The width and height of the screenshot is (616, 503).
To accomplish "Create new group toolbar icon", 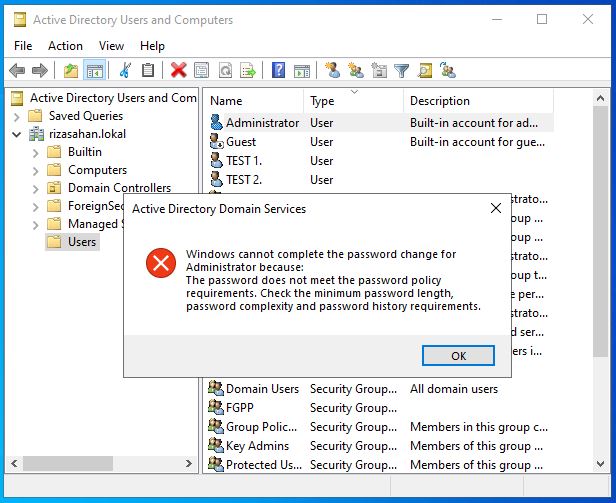I will click(x=356, y=70).
